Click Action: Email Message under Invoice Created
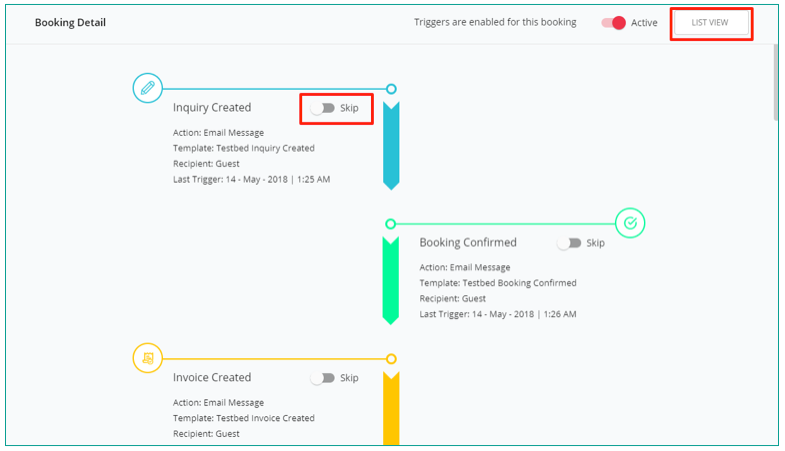 [218, 402]
